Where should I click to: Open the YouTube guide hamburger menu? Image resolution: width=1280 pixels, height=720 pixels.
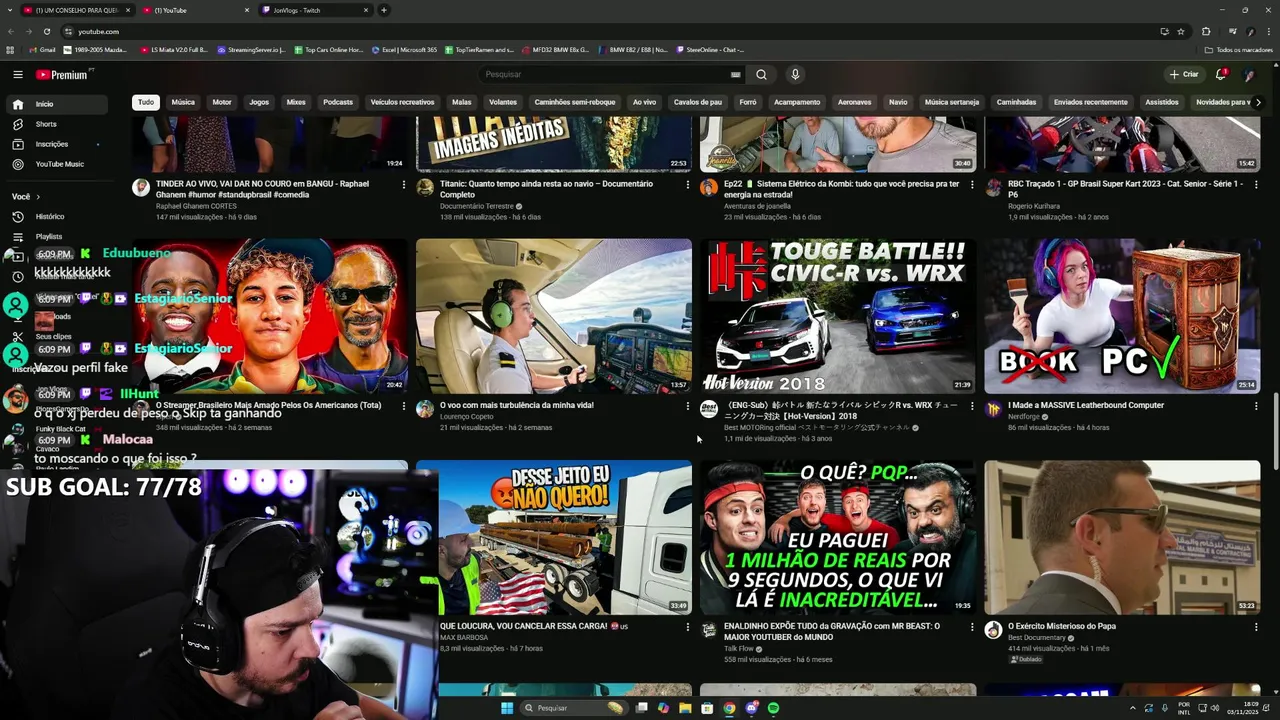(17, 74)
